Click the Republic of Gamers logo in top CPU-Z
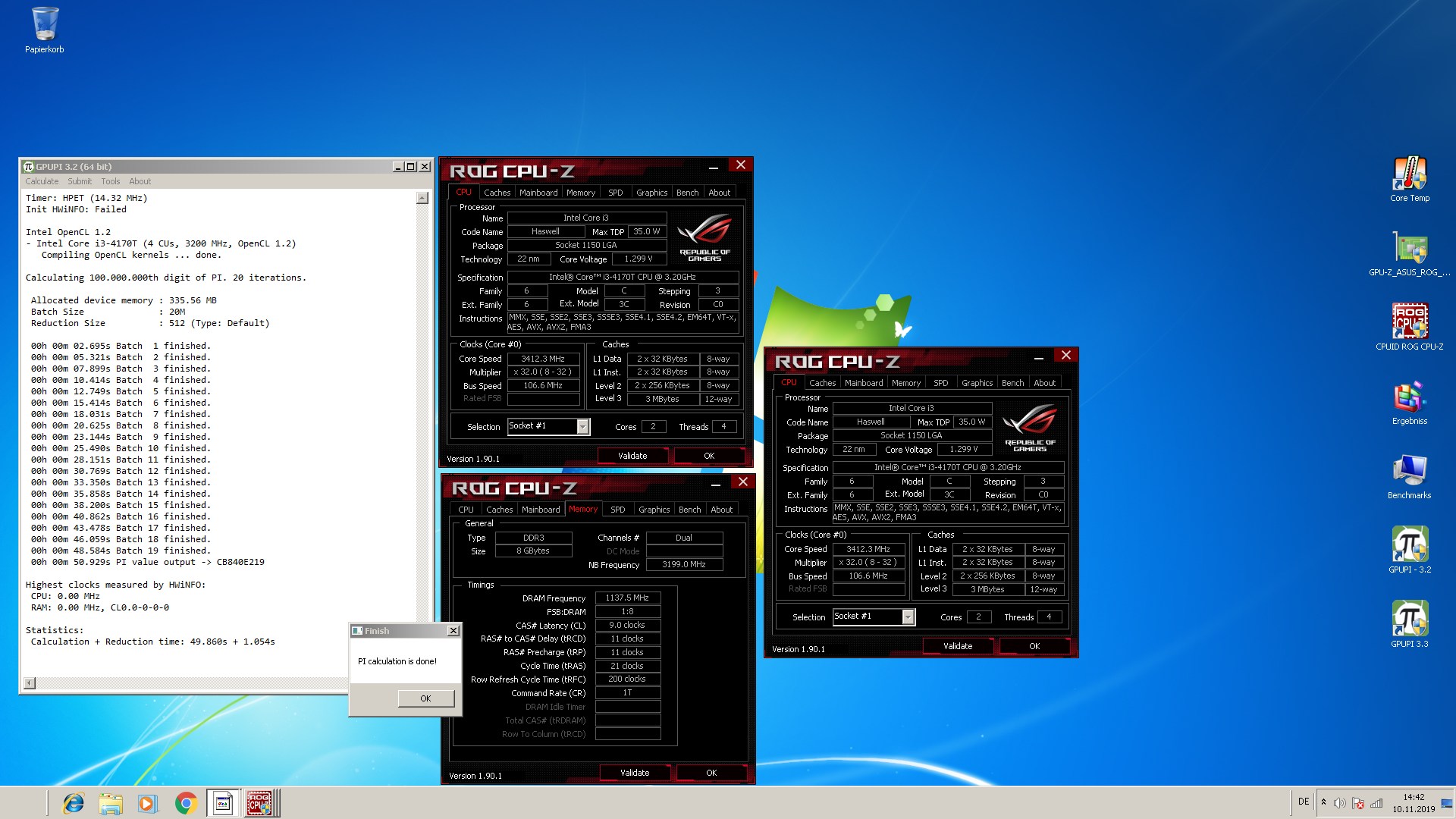This screenshot has height=819, width=1456. coord(705,237)
